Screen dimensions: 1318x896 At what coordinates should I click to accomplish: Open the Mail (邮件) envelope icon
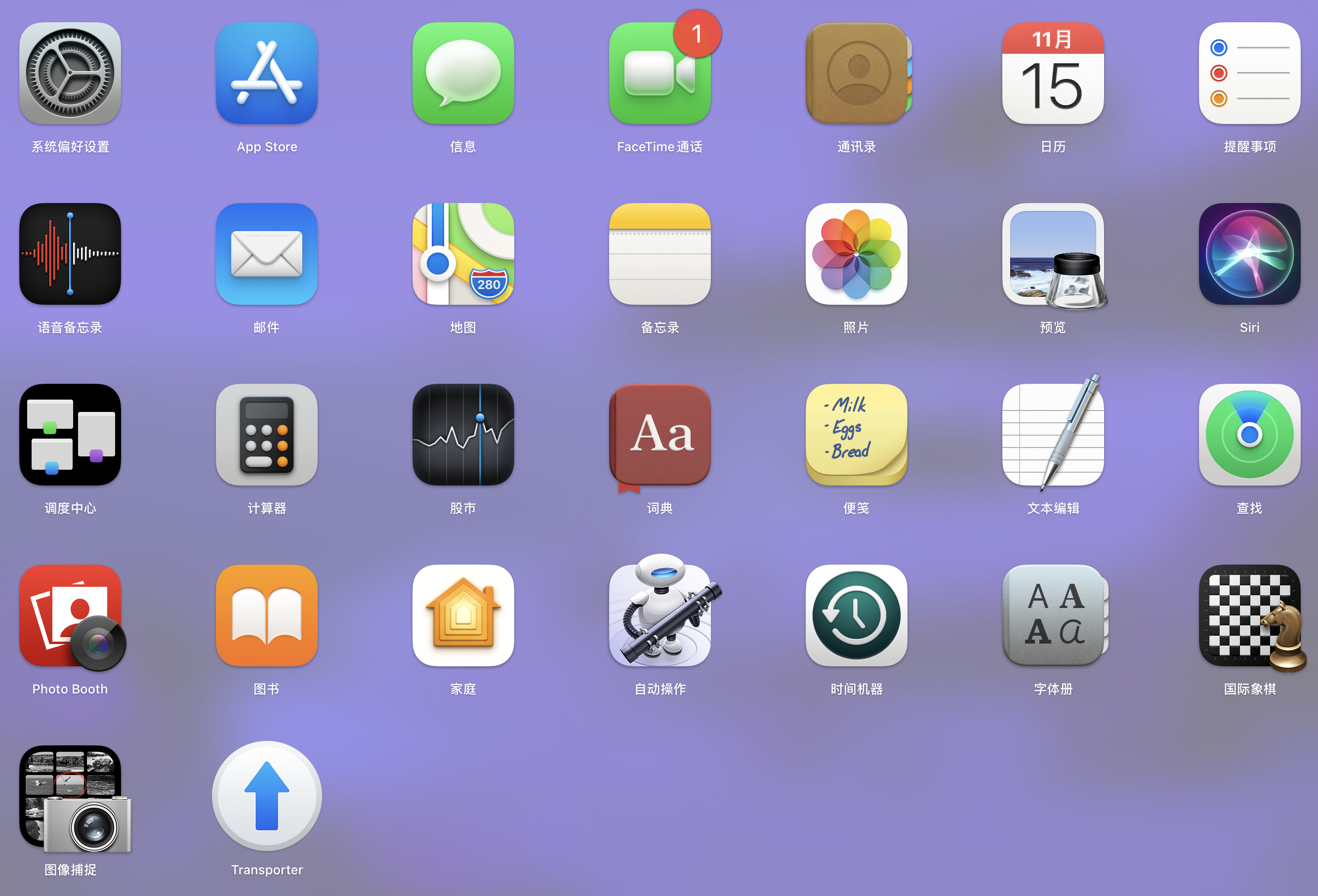[x=267, y=254]
